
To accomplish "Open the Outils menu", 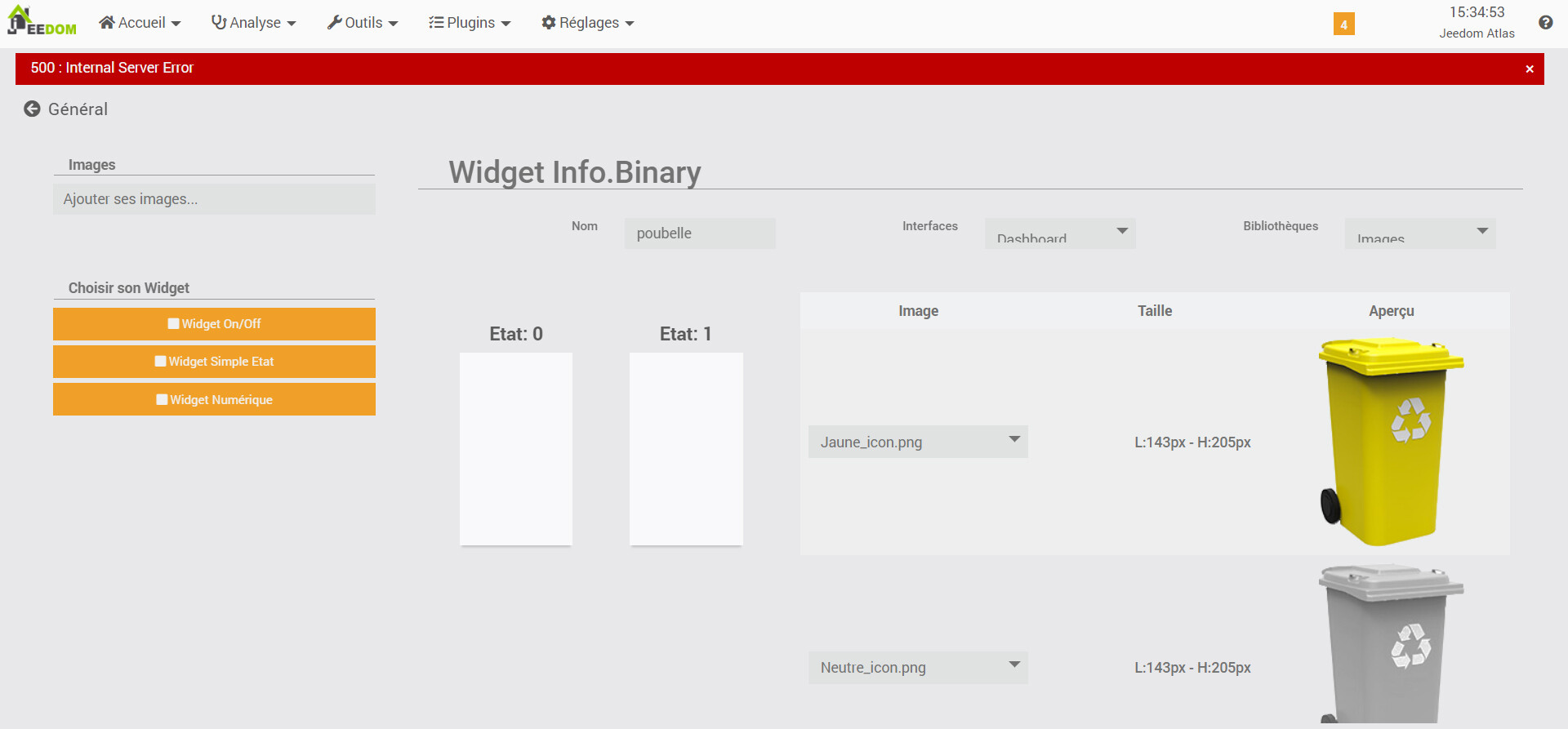I will point(363,23).
